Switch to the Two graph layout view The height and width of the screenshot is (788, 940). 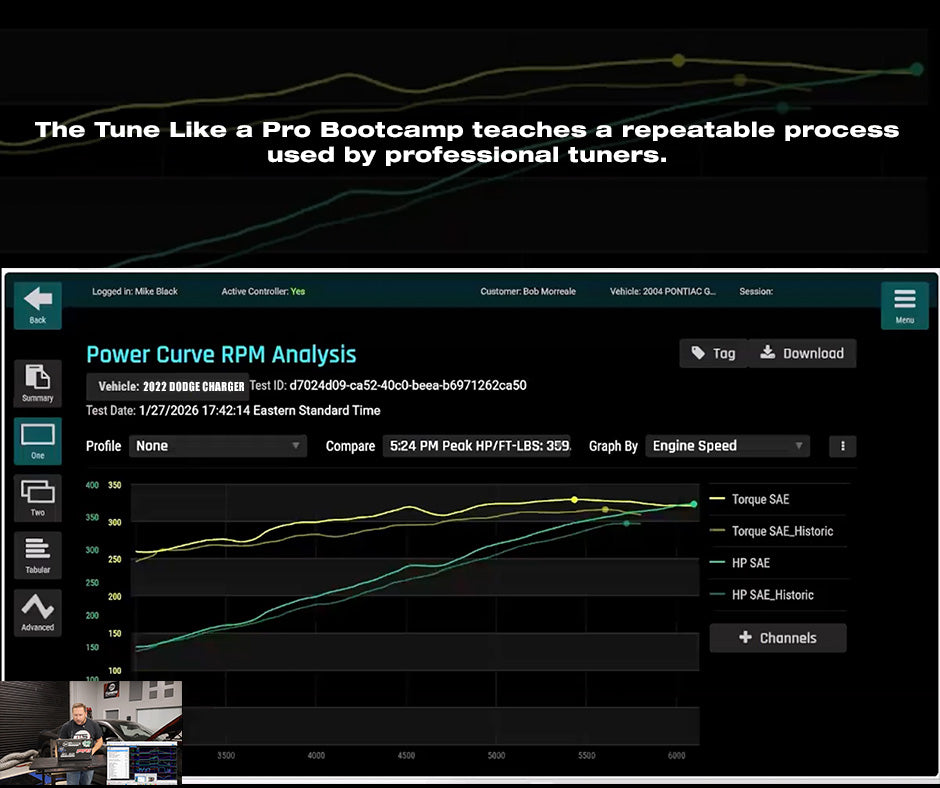(38, 498)
